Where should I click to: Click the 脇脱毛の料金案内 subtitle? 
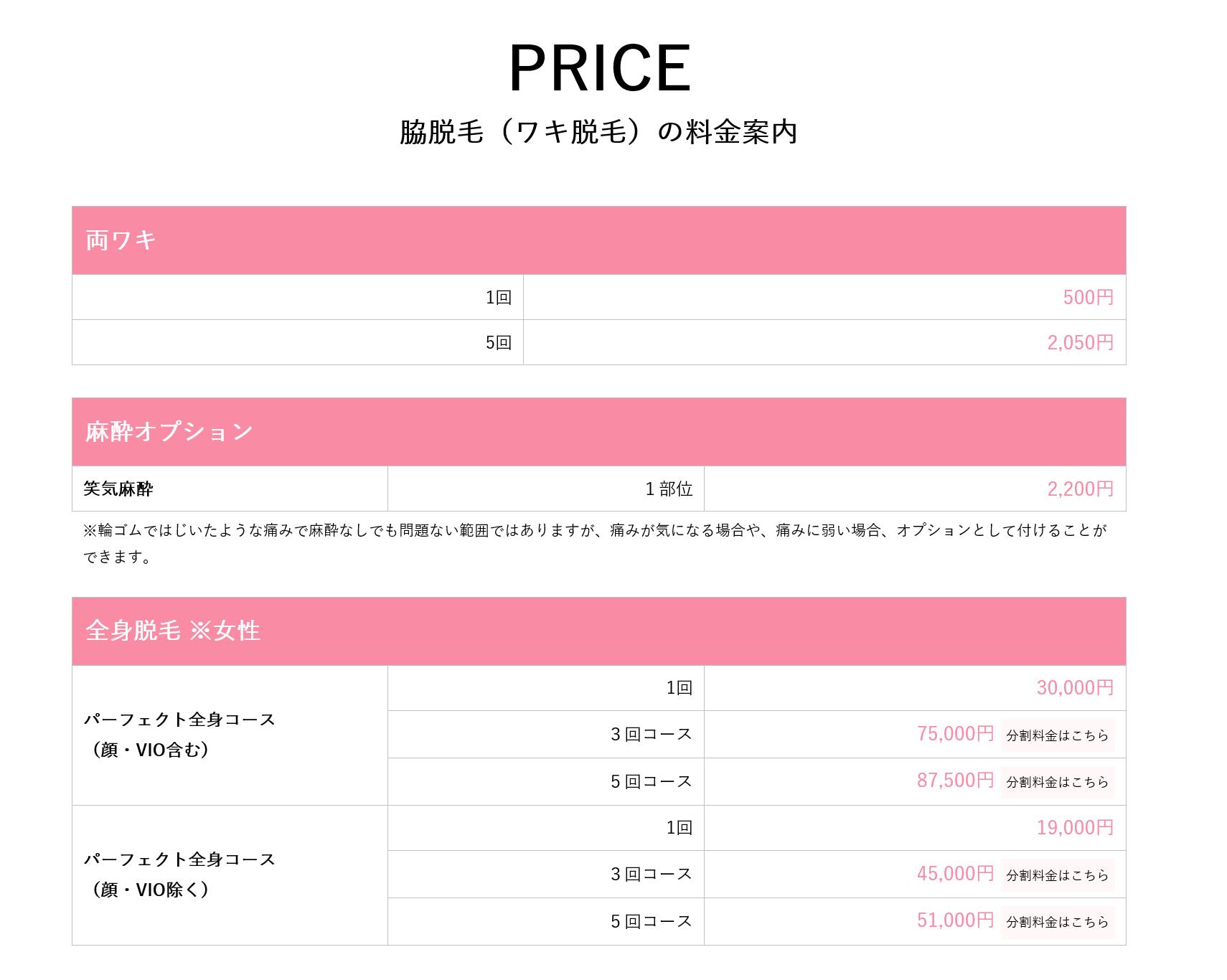point(598,132)
